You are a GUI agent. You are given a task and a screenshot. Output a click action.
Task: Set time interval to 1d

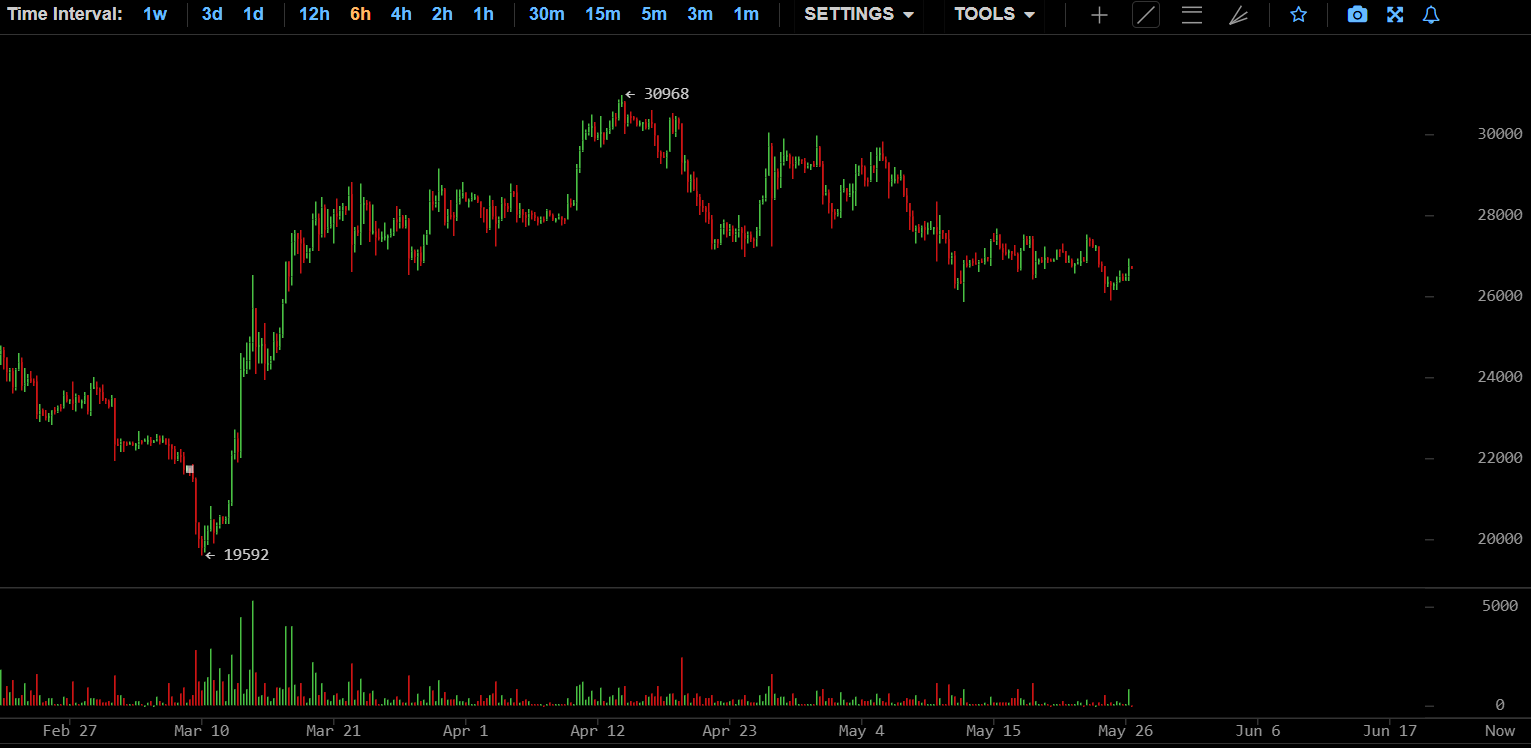point(254,14)
